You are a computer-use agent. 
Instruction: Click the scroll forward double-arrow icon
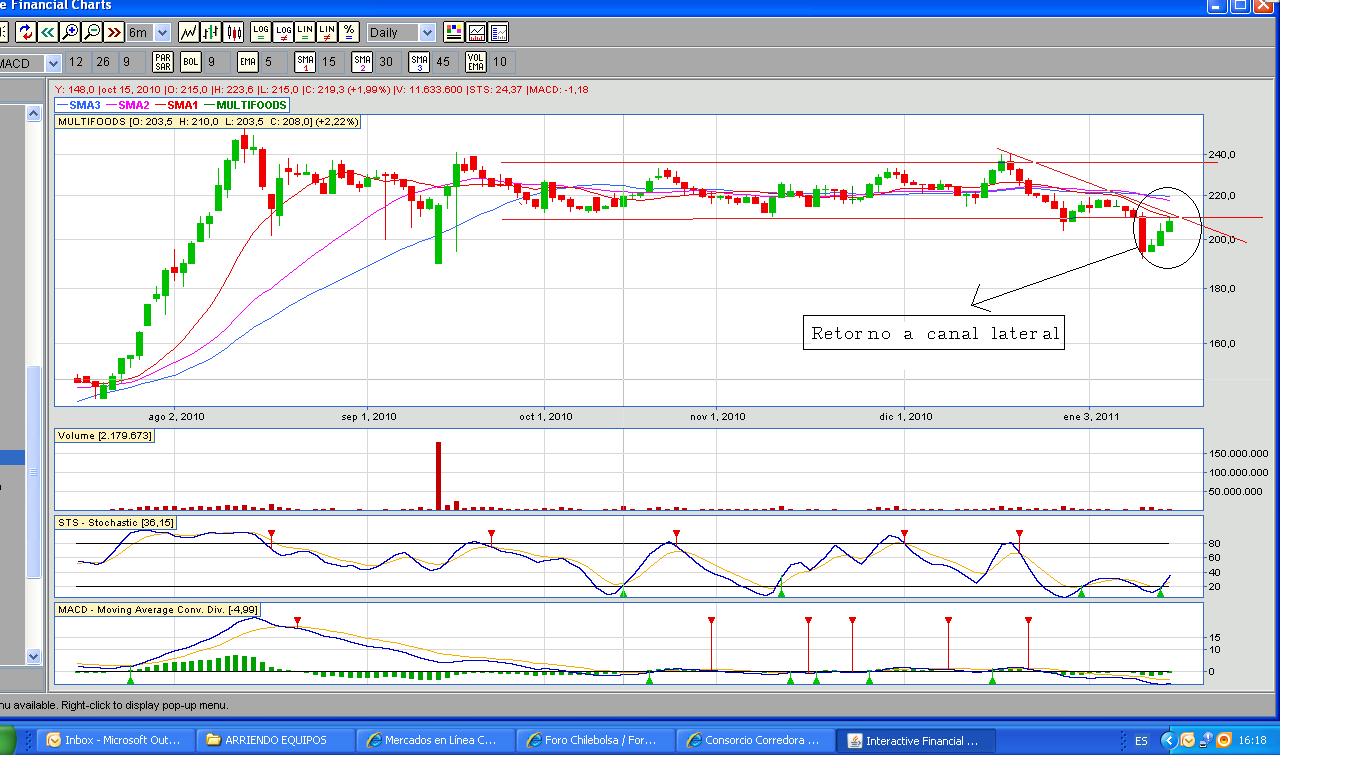click(x=113, y=32)
